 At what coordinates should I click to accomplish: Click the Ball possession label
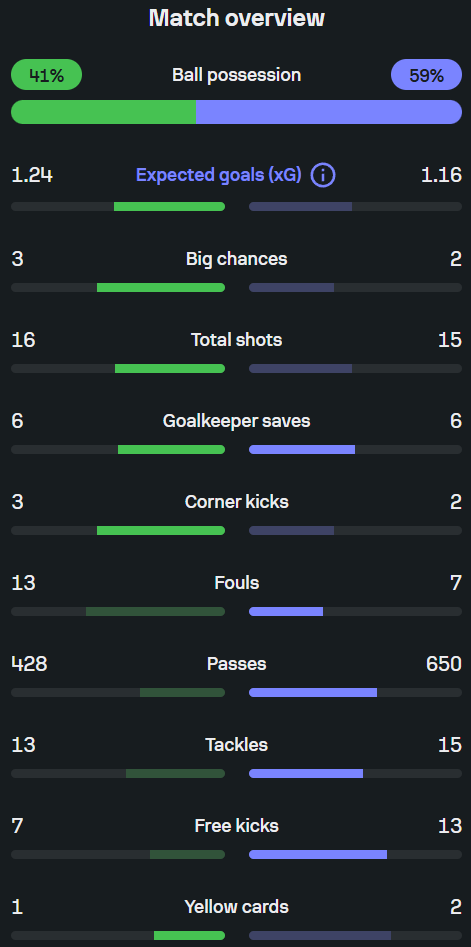[x=237, y=75]
